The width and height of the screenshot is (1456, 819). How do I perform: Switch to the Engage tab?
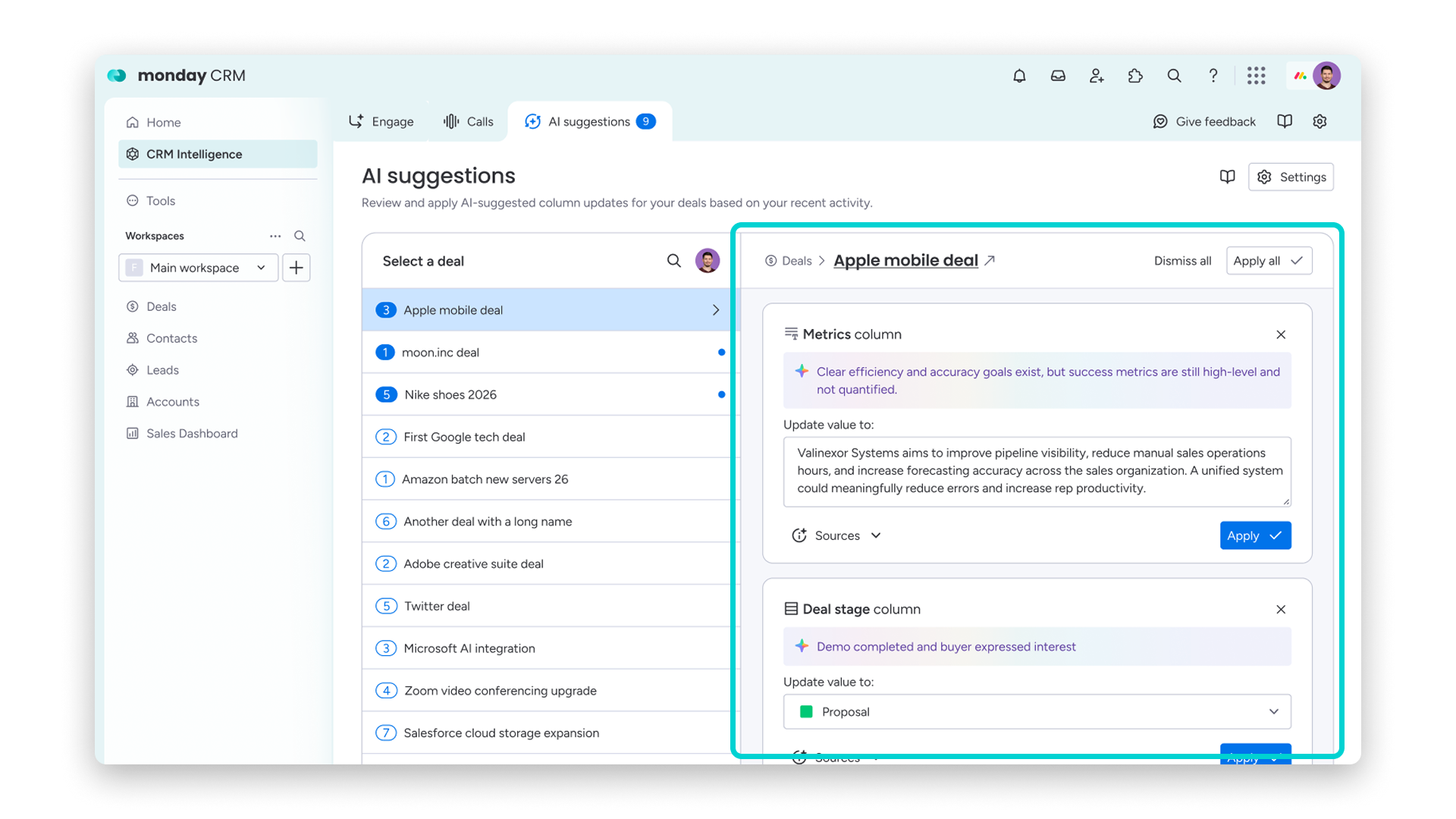coord(381,121)
